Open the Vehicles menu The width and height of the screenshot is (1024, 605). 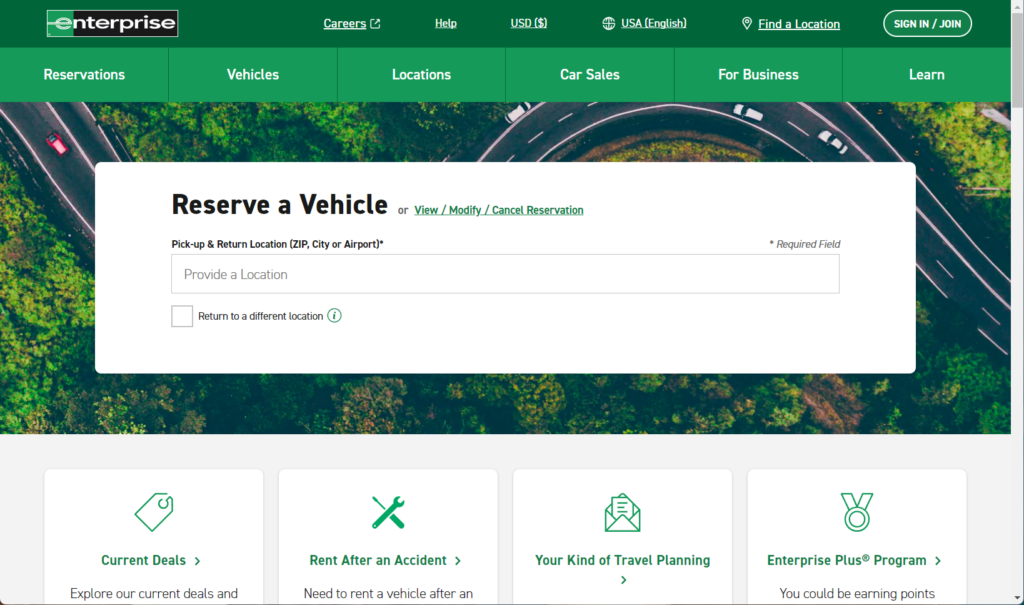coord(253,74)
